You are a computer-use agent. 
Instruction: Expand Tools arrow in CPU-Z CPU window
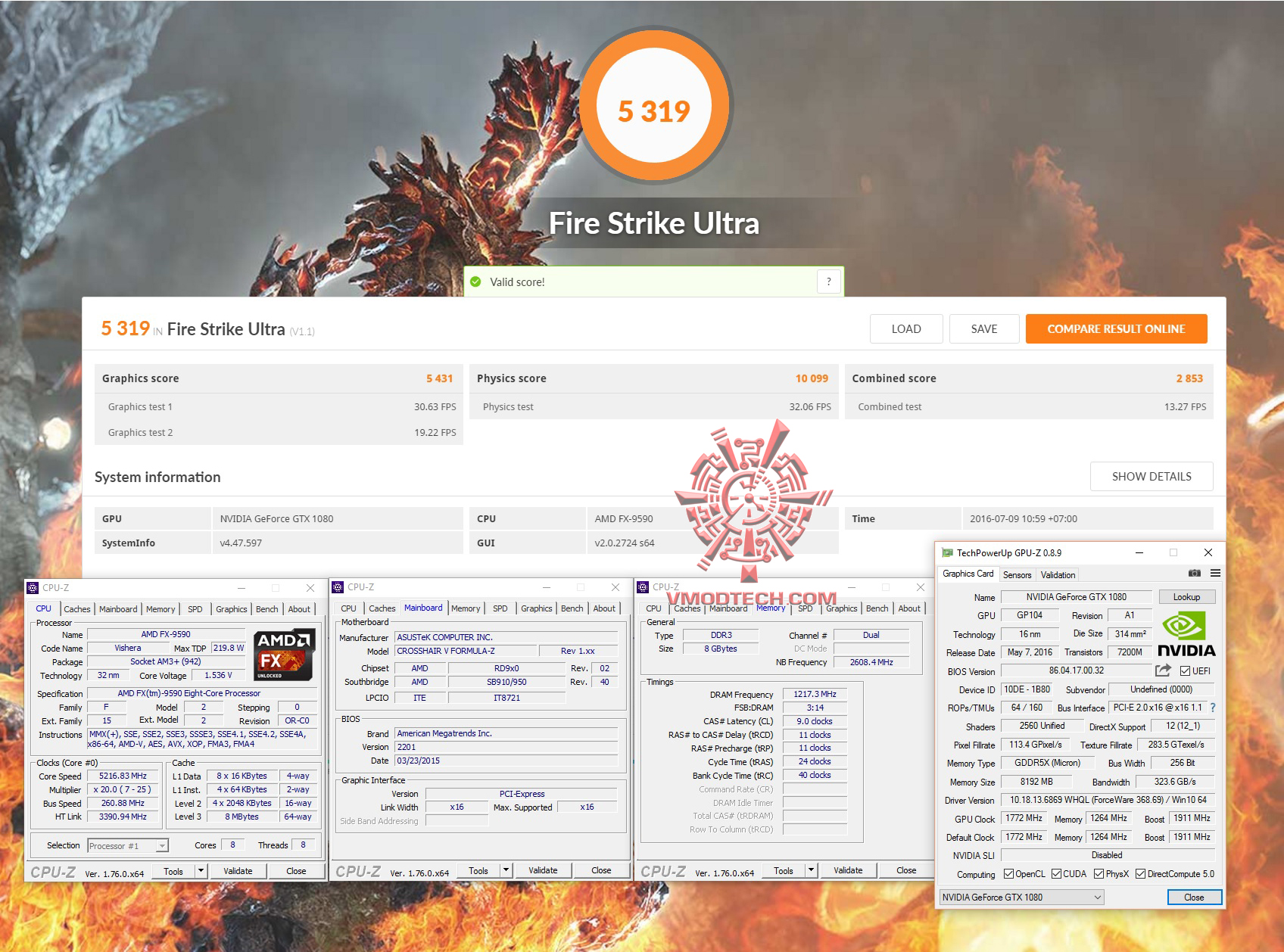tap(201, 871)
